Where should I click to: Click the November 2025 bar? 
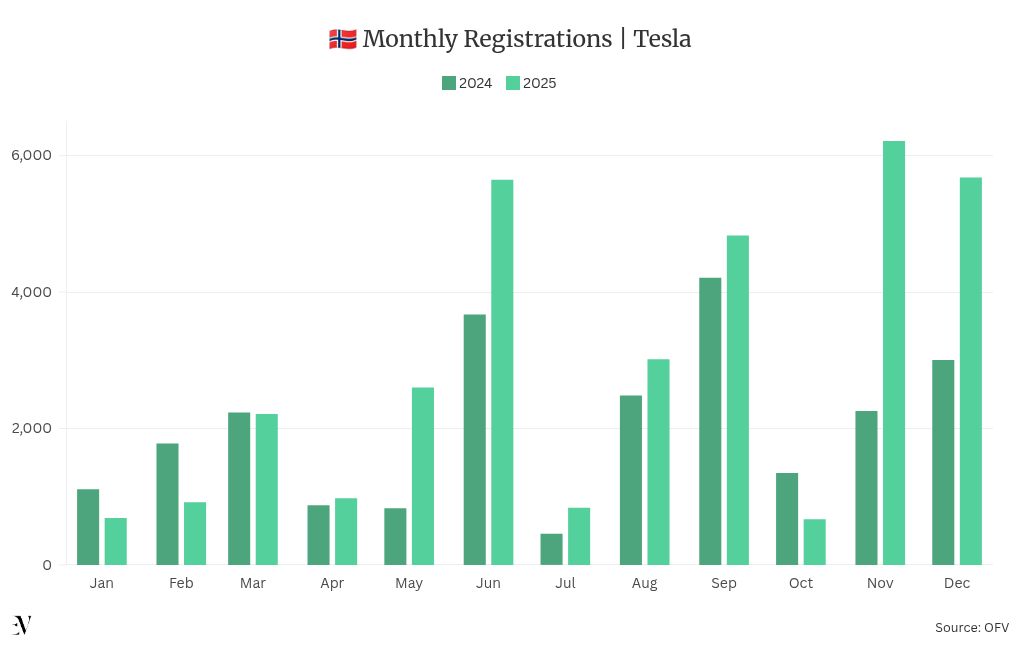pyautogui.click(x=894, y=353)
